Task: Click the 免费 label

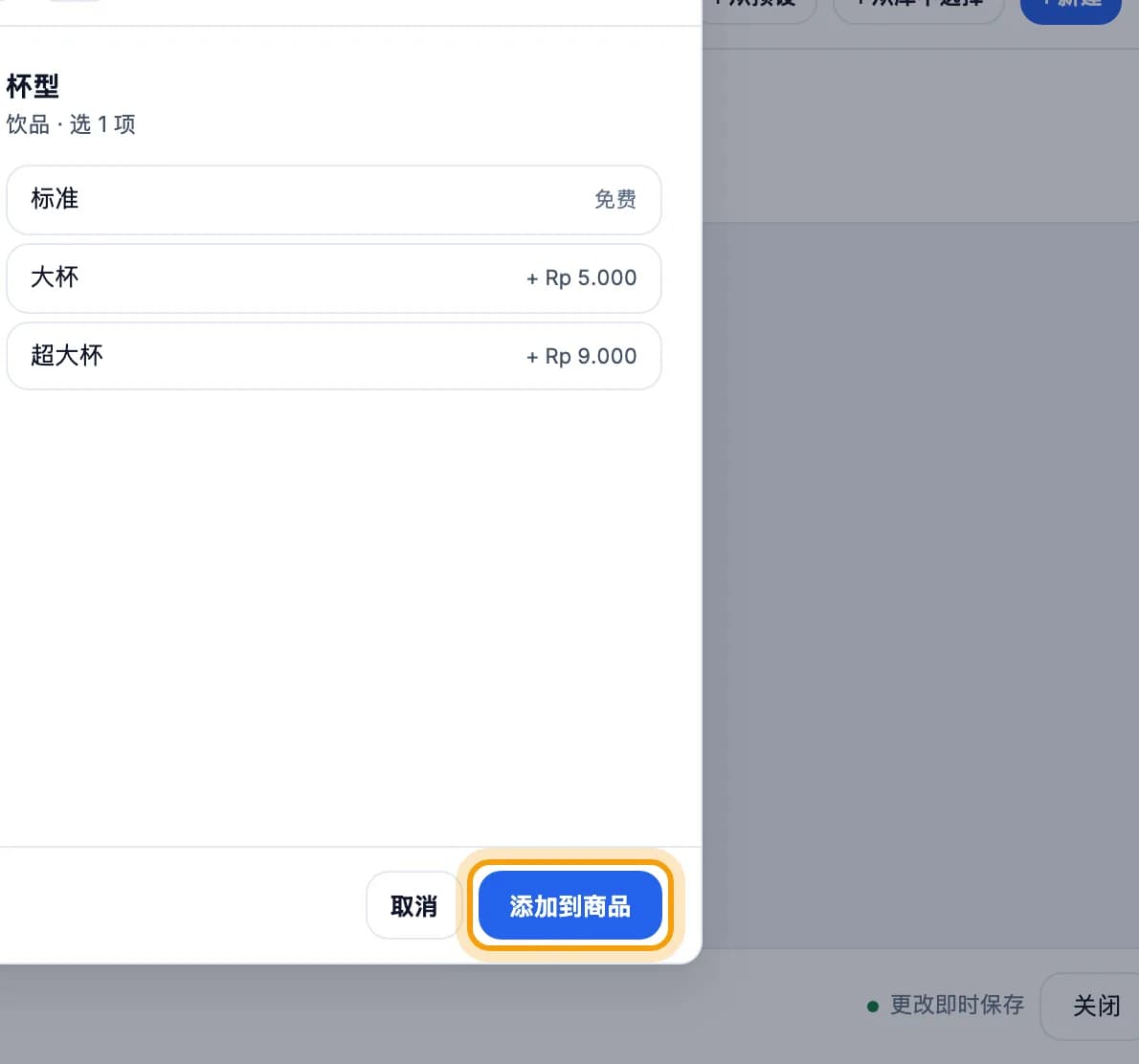Action: click(615, 200)
